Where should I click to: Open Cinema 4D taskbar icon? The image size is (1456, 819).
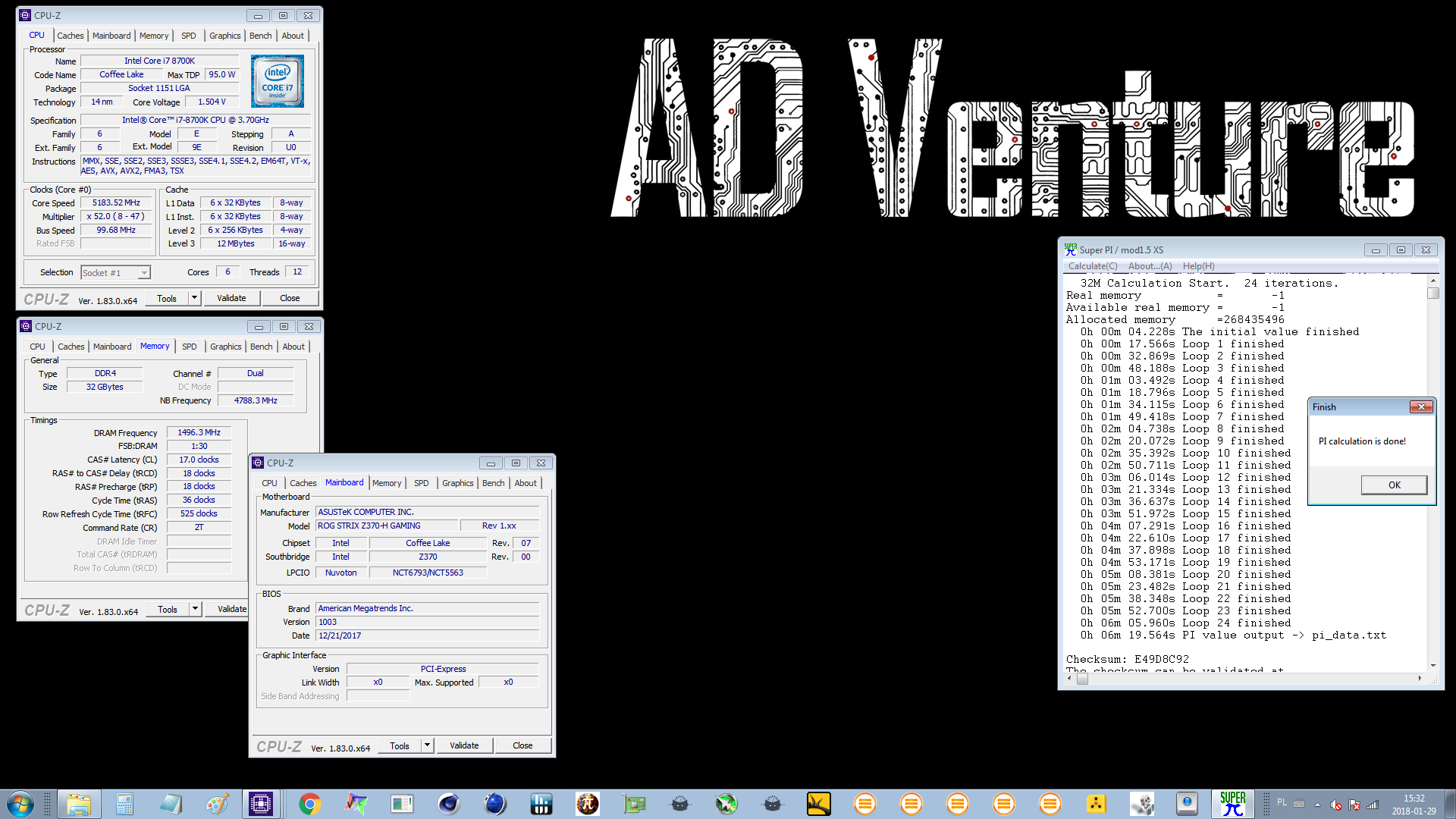(449, 804)
